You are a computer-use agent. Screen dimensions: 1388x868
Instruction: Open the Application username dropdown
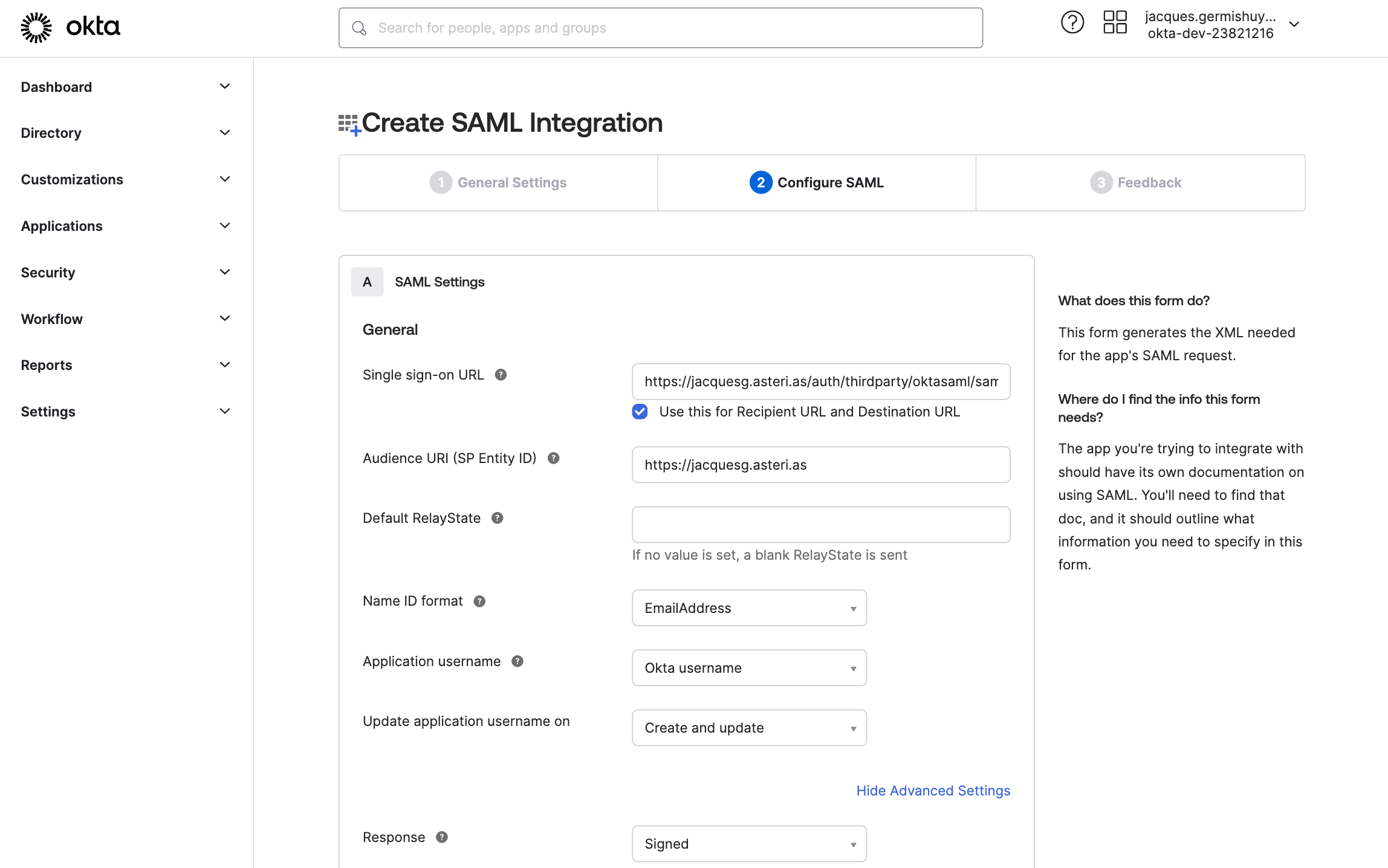(x=749, y=668)
